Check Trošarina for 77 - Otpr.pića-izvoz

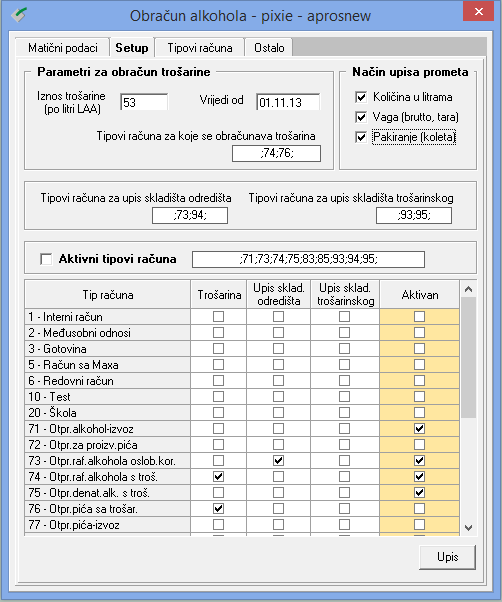[x=218, y=524]
